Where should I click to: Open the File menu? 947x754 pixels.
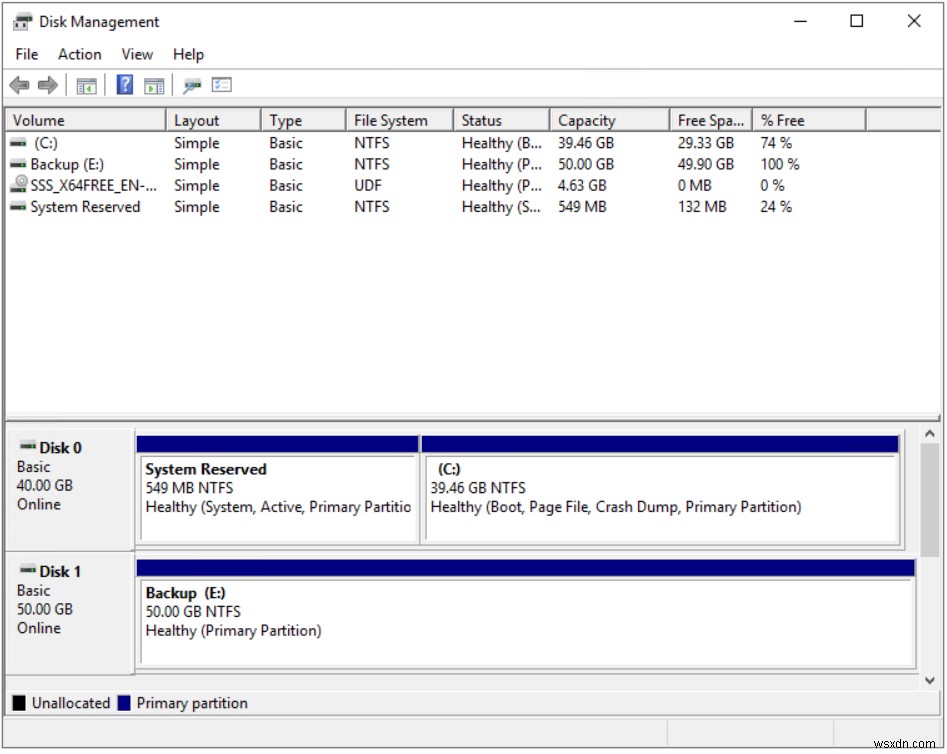(26, 54)
